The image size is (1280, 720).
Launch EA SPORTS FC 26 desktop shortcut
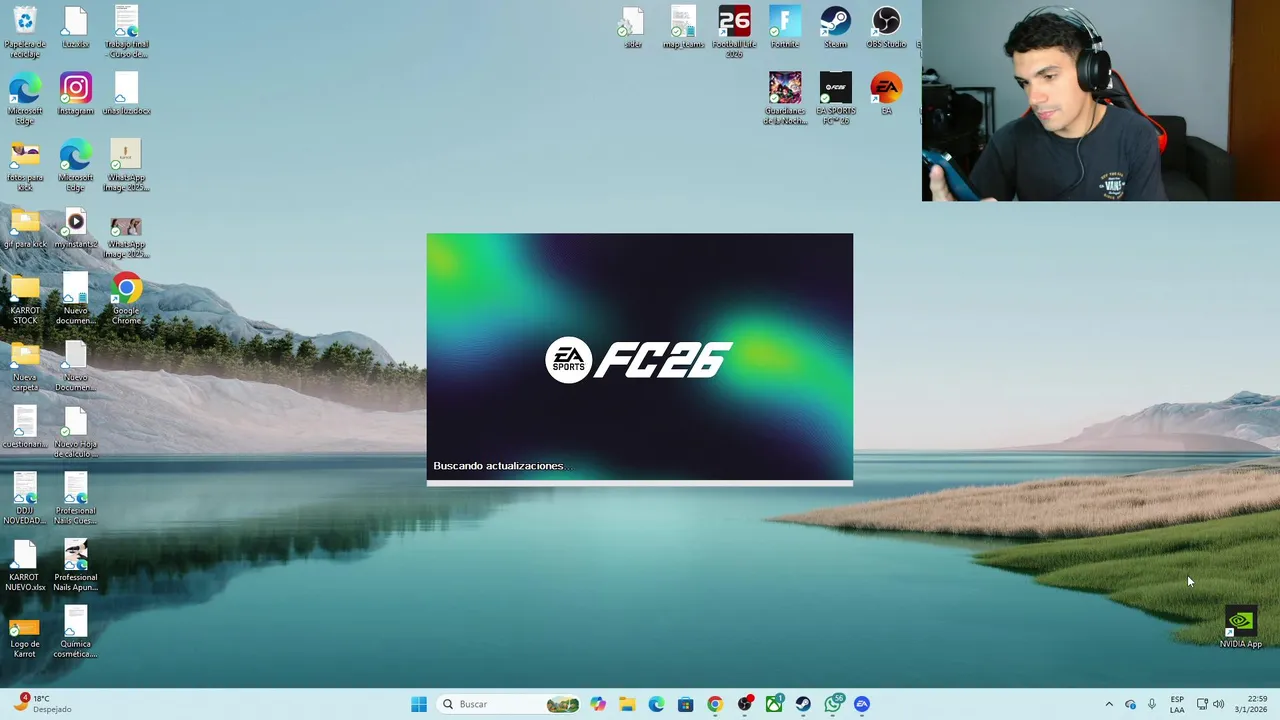click(835, 98)
